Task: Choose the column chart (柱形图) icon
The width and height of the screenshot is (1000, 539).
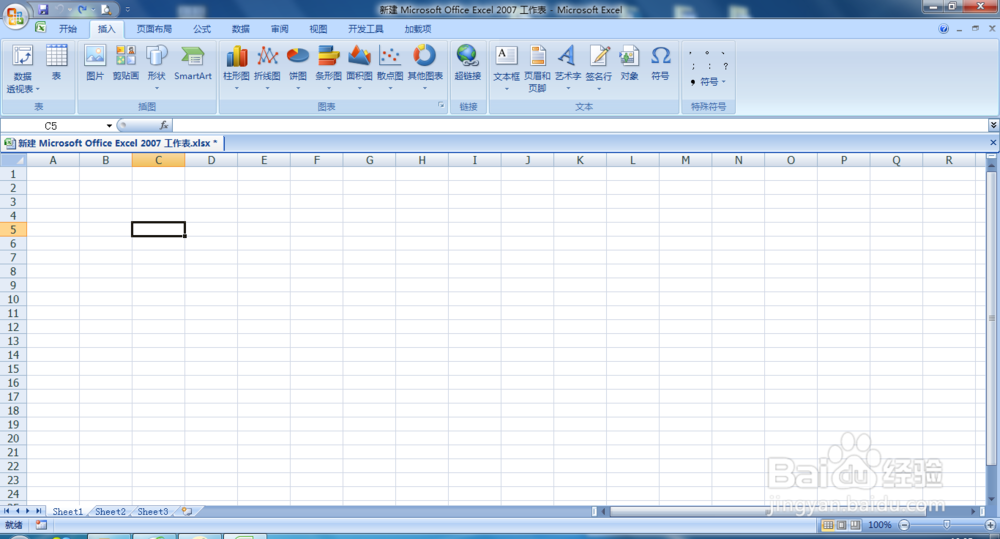Action: pos(237,56)
